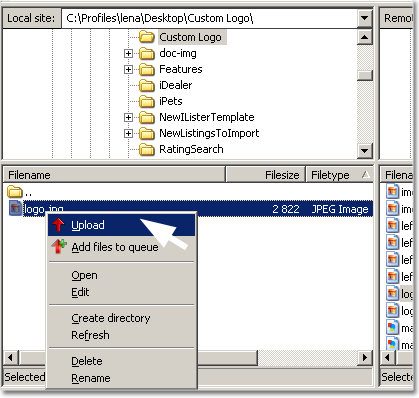Click the Local site label
Viewport: 419px width, 398px height.
31,18
